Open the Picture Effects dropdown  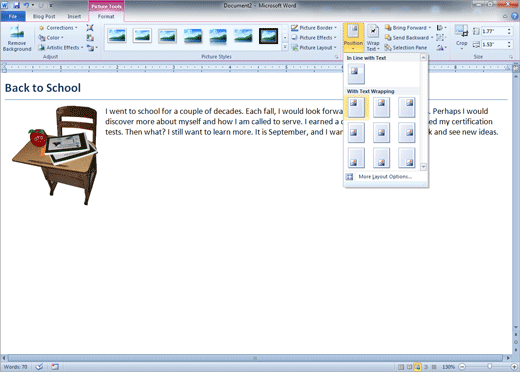pyautogui.click(x=314, y=38)
